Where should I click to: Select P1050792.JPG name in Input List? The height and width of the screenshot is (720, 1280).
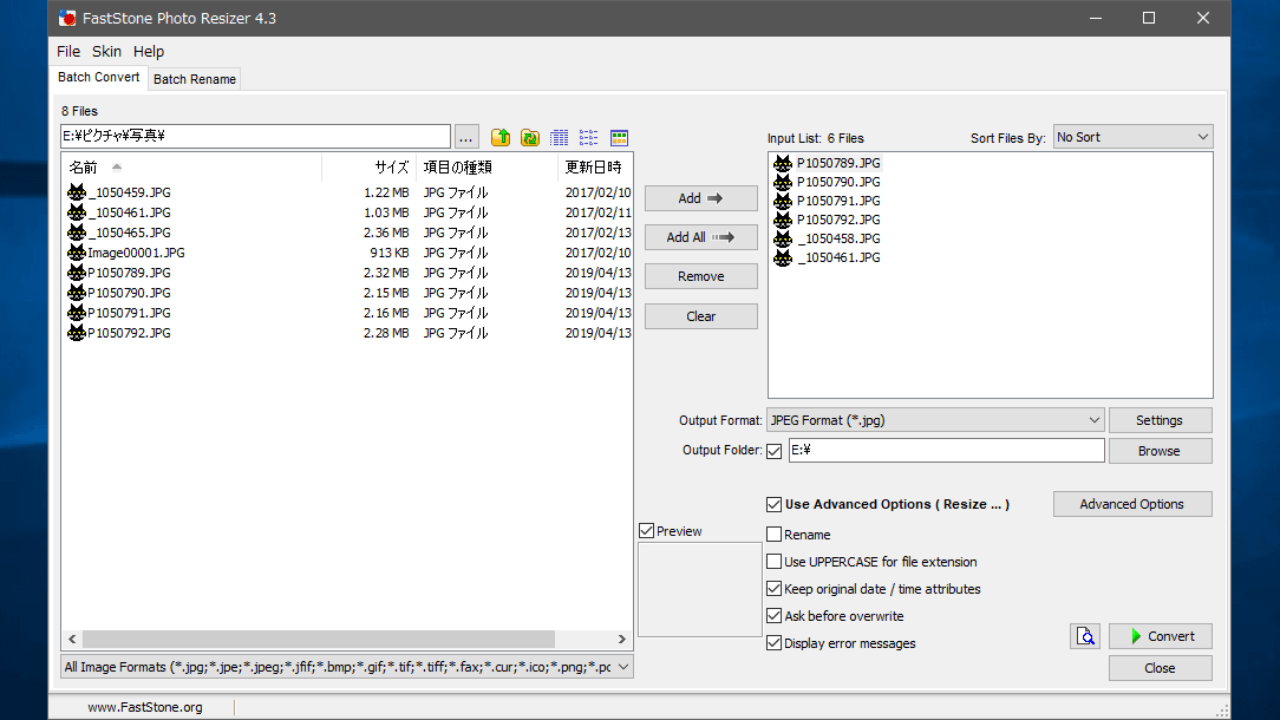click(x=839, y=220)
